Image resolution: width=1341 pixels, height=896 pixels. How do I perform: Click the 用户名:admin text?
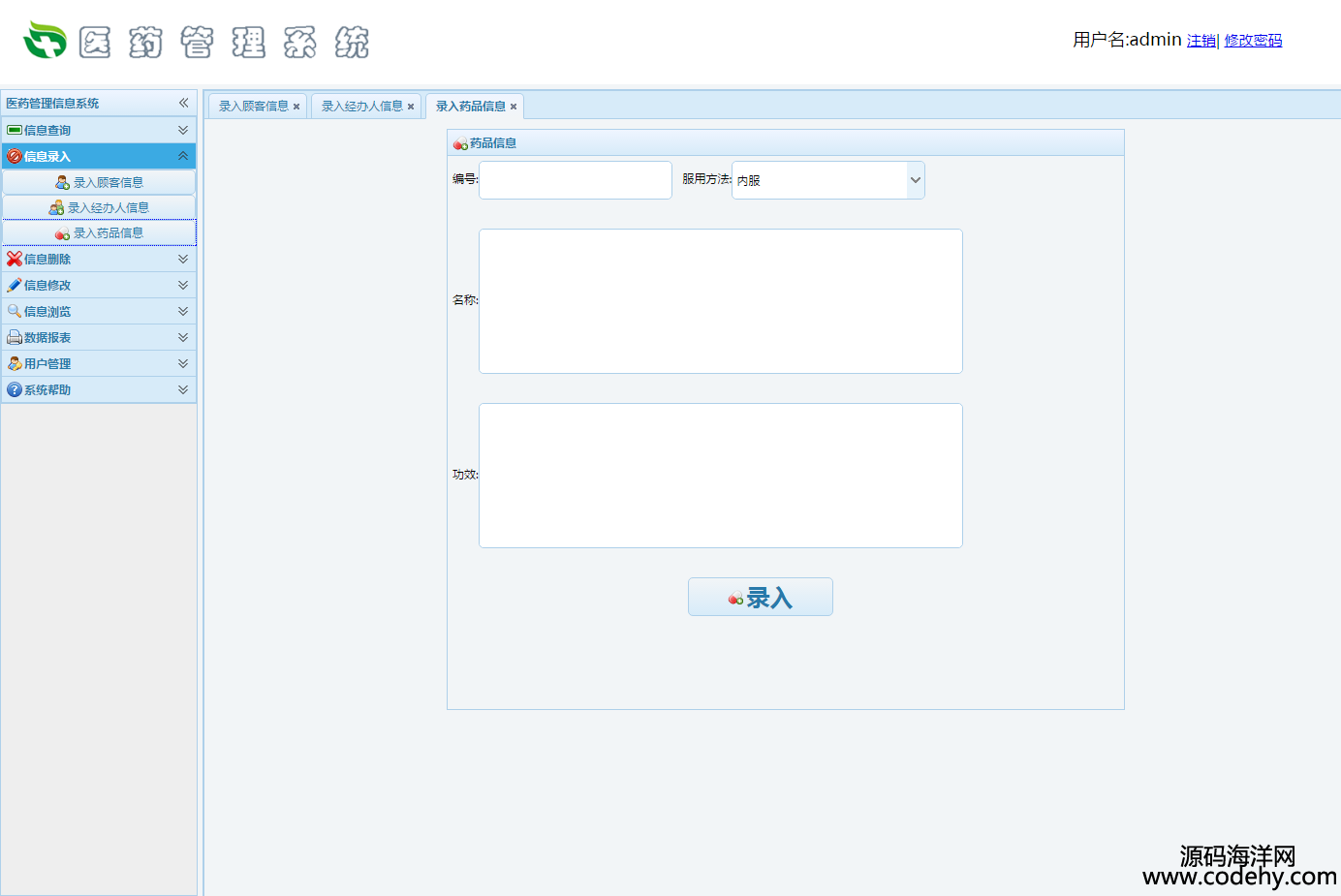[1127, 40]
